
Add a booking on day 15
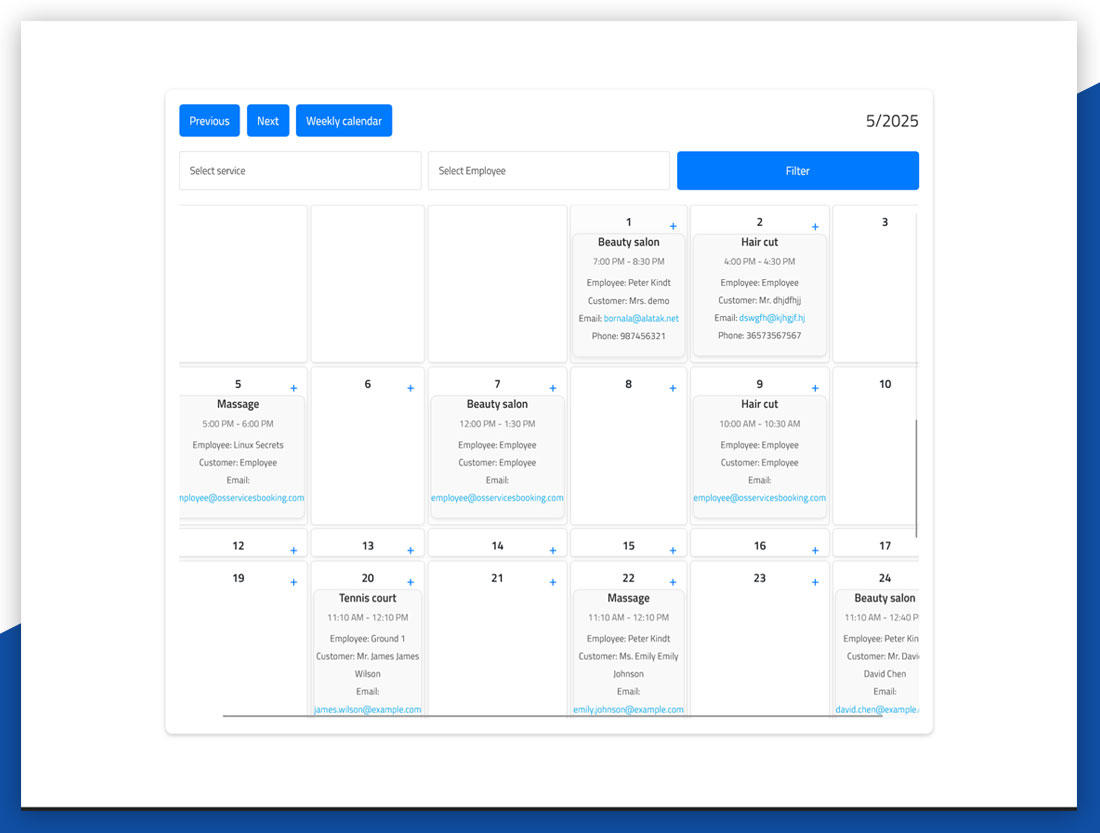[673, 551]
